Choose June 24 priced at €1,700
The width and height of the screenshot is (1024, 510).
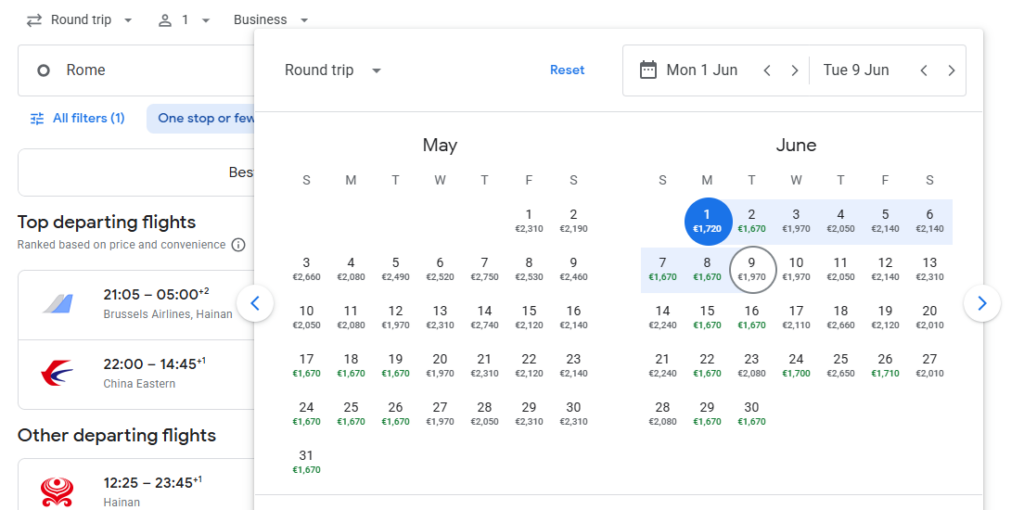coord(796,364)
